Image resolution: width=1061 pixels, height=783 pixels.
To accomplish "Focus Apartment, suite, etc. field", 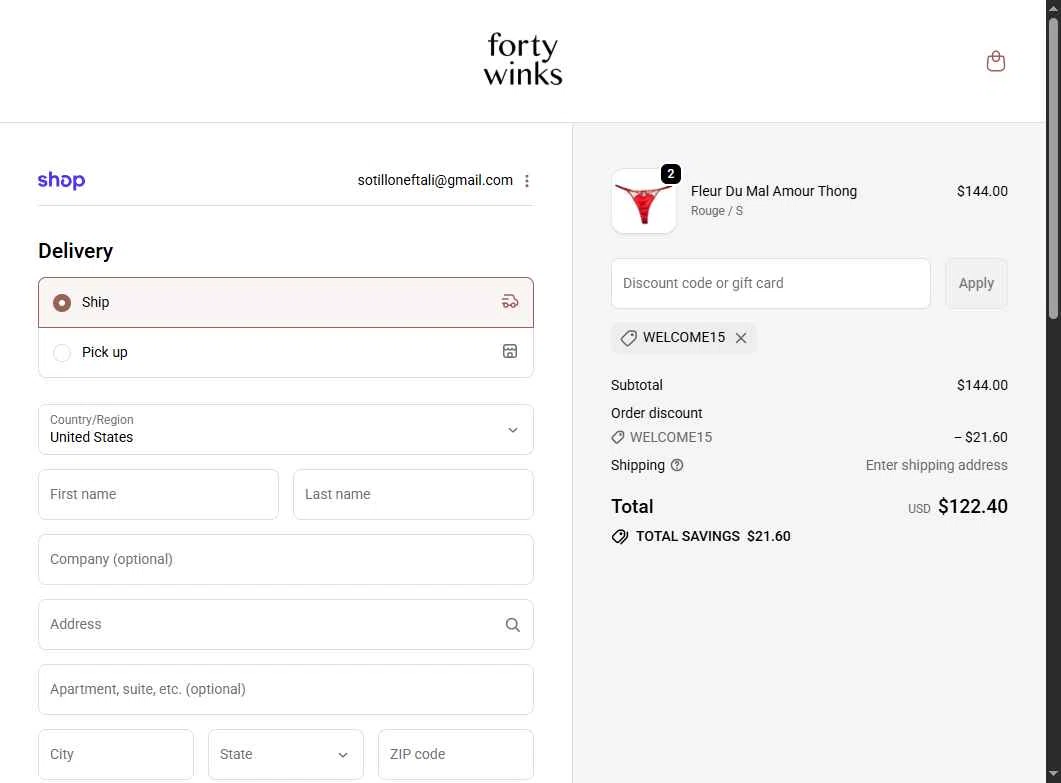I will pyautogui.click(x=286, y=690).
